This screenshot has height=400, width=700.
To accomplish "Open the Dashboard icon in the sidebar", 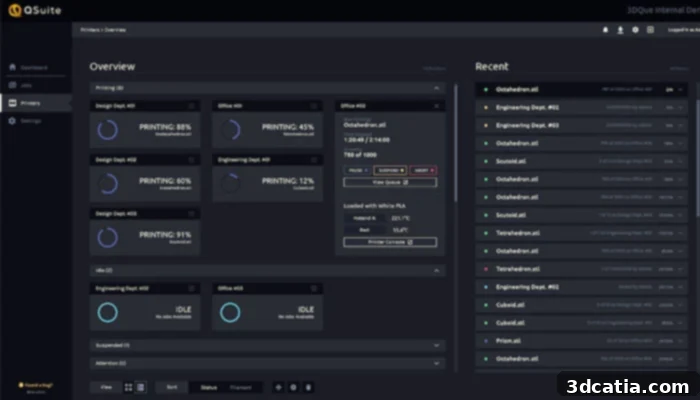I will pos(12,67).
